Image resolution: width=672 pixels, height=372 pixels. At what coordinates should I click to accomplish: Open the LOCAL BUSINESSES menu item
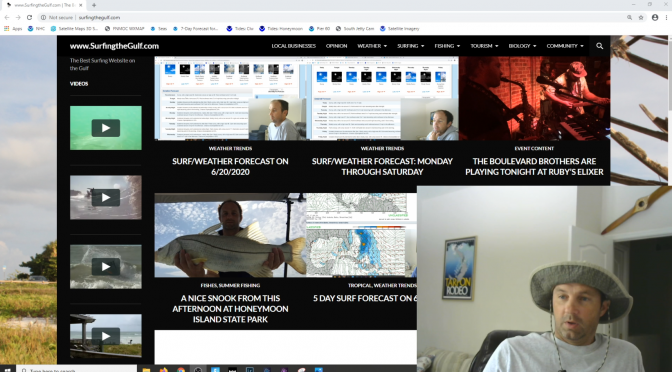pyautogui.click(x=294, y=46)
